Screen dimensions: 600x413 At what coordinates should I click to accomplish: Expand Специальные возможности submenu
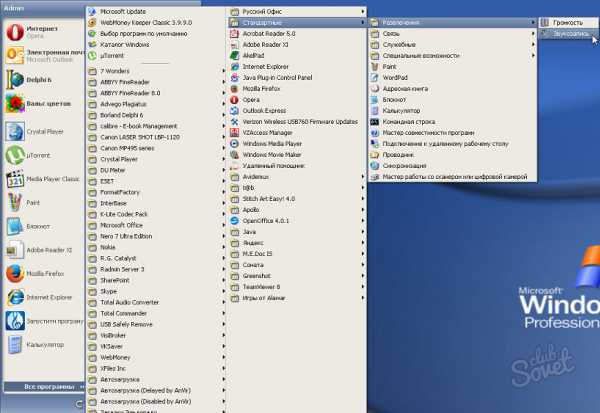point(452,56)
